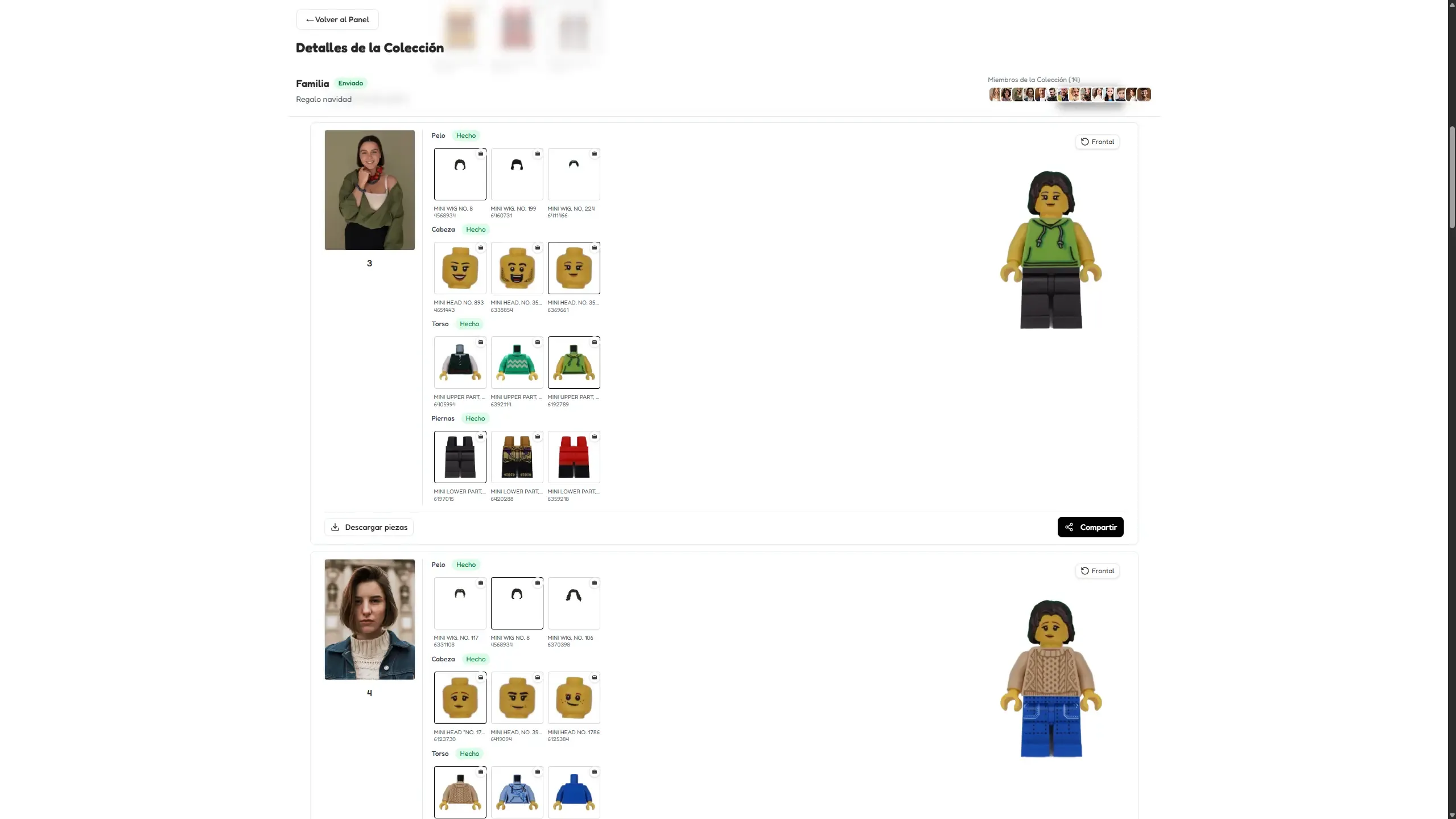This screenshot has width=1456, height=819.
Task: Click Descargar piezas button
Action: click(x=369, y=527)
